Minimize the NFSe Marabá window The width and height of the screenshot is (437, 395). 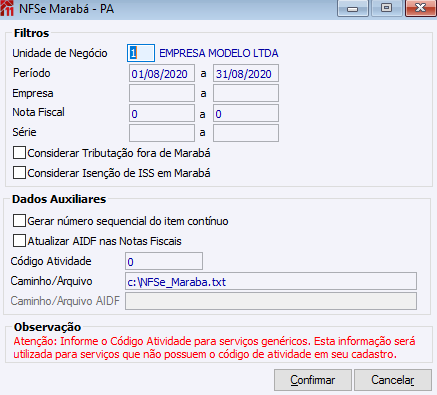[353, 8]
